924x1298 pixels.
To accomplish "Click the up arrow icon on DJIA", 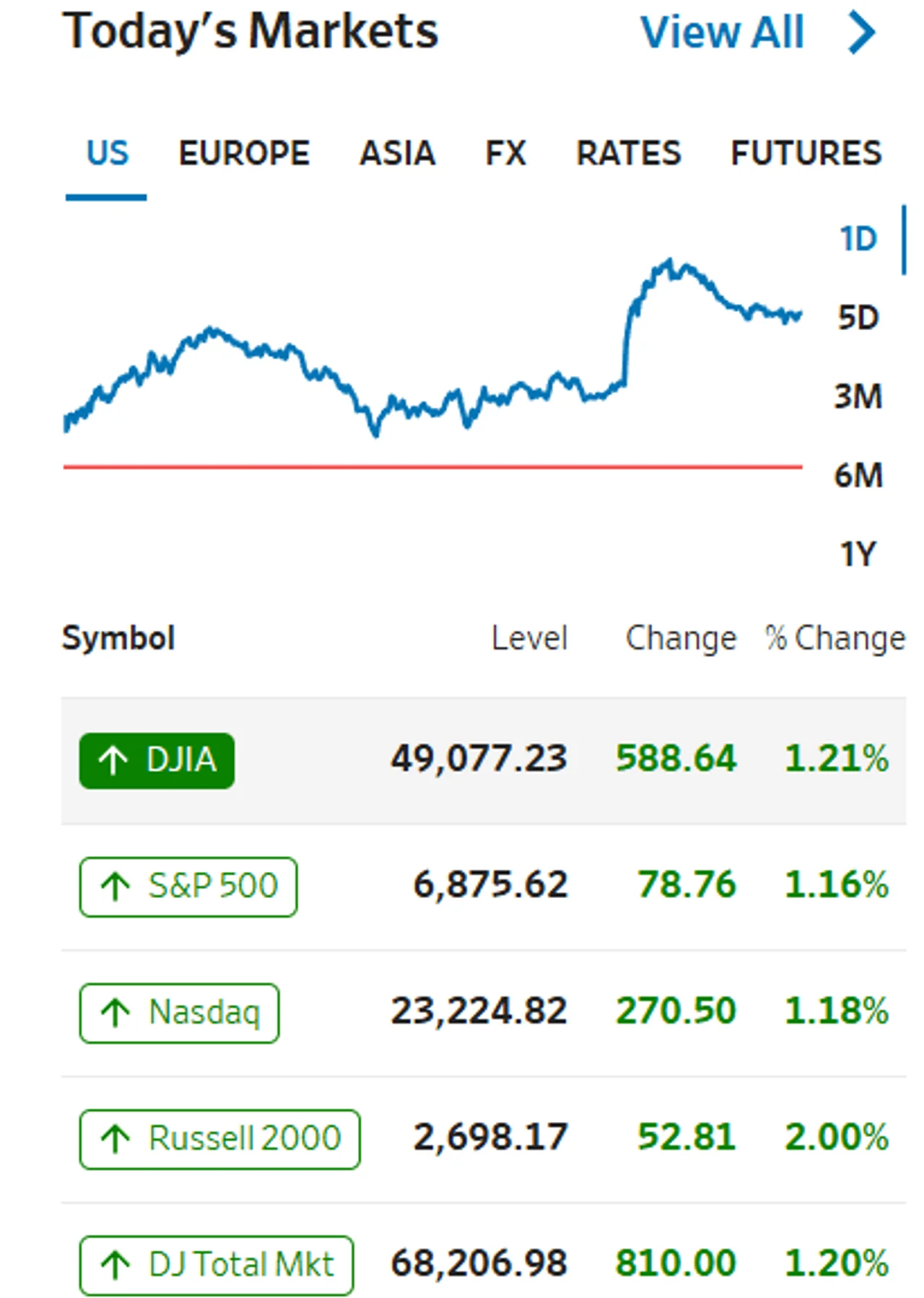I will point(113,760).
